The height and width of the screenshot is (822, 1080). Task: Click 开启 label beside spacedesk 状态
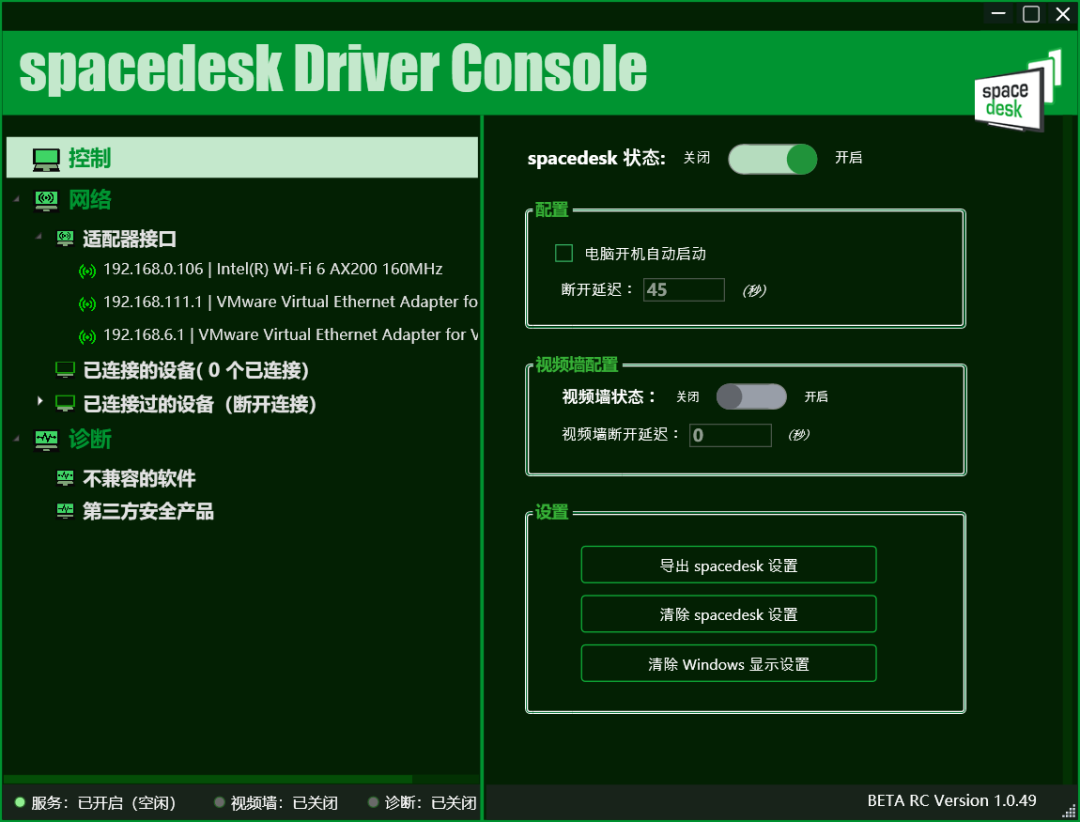pos(849,158)
